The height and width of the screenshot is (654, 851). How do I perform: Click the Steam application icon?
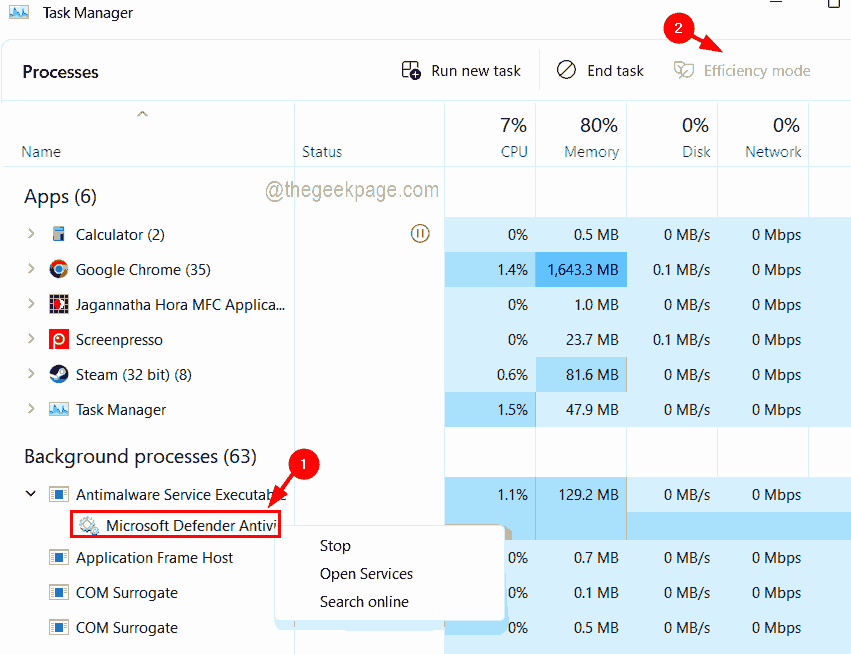(57, 374)
